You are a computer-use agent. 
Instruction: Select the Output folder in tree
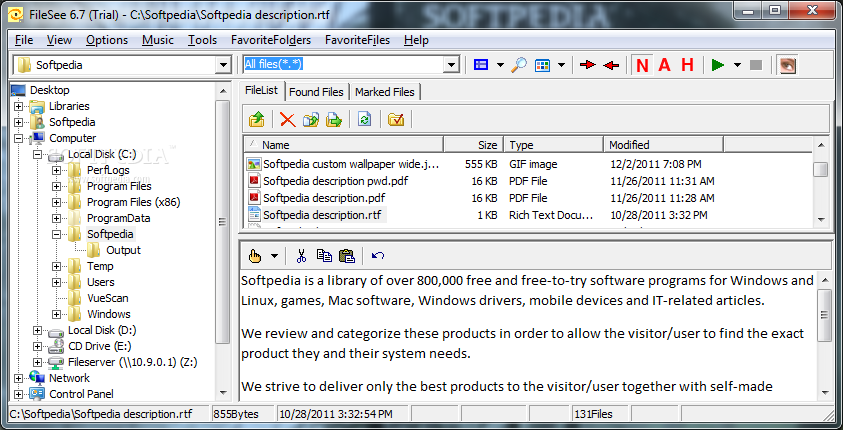pyautogui.click(x=123, y=250)
